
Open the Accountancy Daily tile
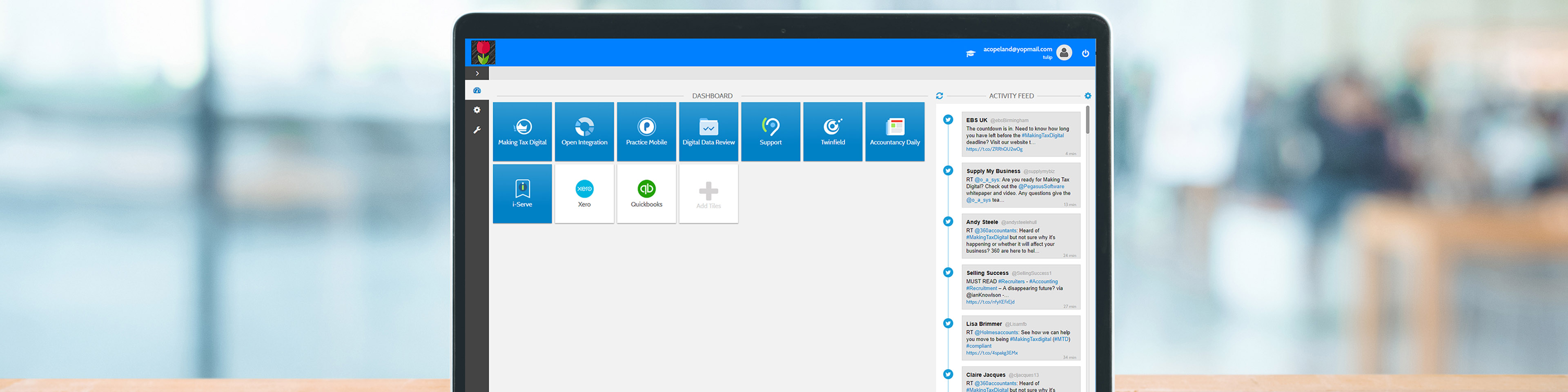pyautogui.click(x=894, y=131)
